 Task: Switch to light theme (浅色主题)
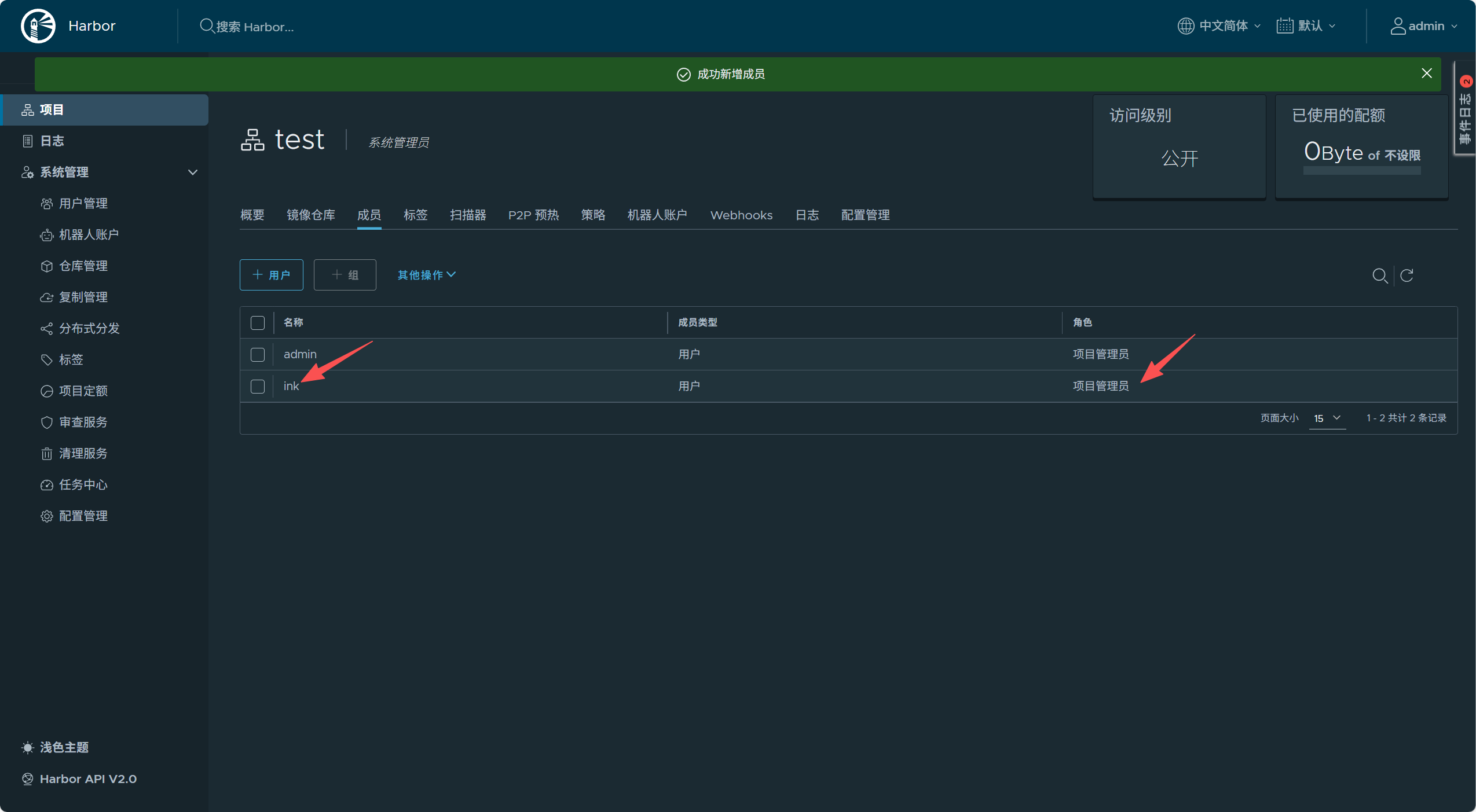click(64, 747)
